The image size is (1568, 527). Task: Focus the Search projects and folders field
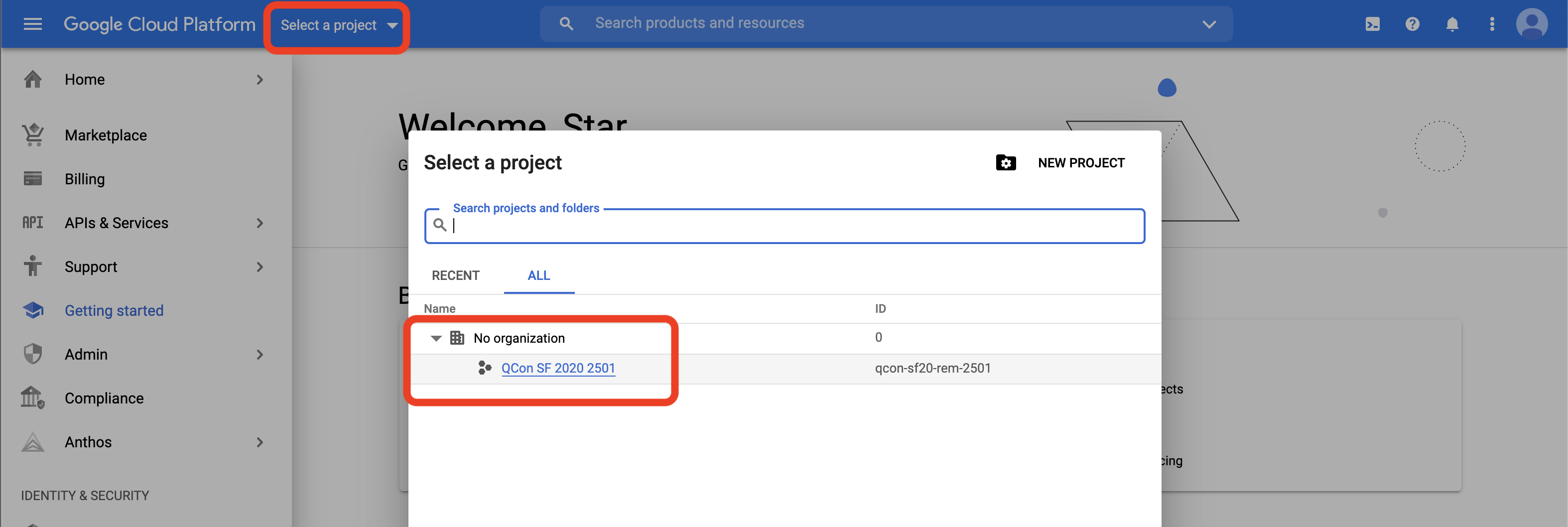pos(784,226)
